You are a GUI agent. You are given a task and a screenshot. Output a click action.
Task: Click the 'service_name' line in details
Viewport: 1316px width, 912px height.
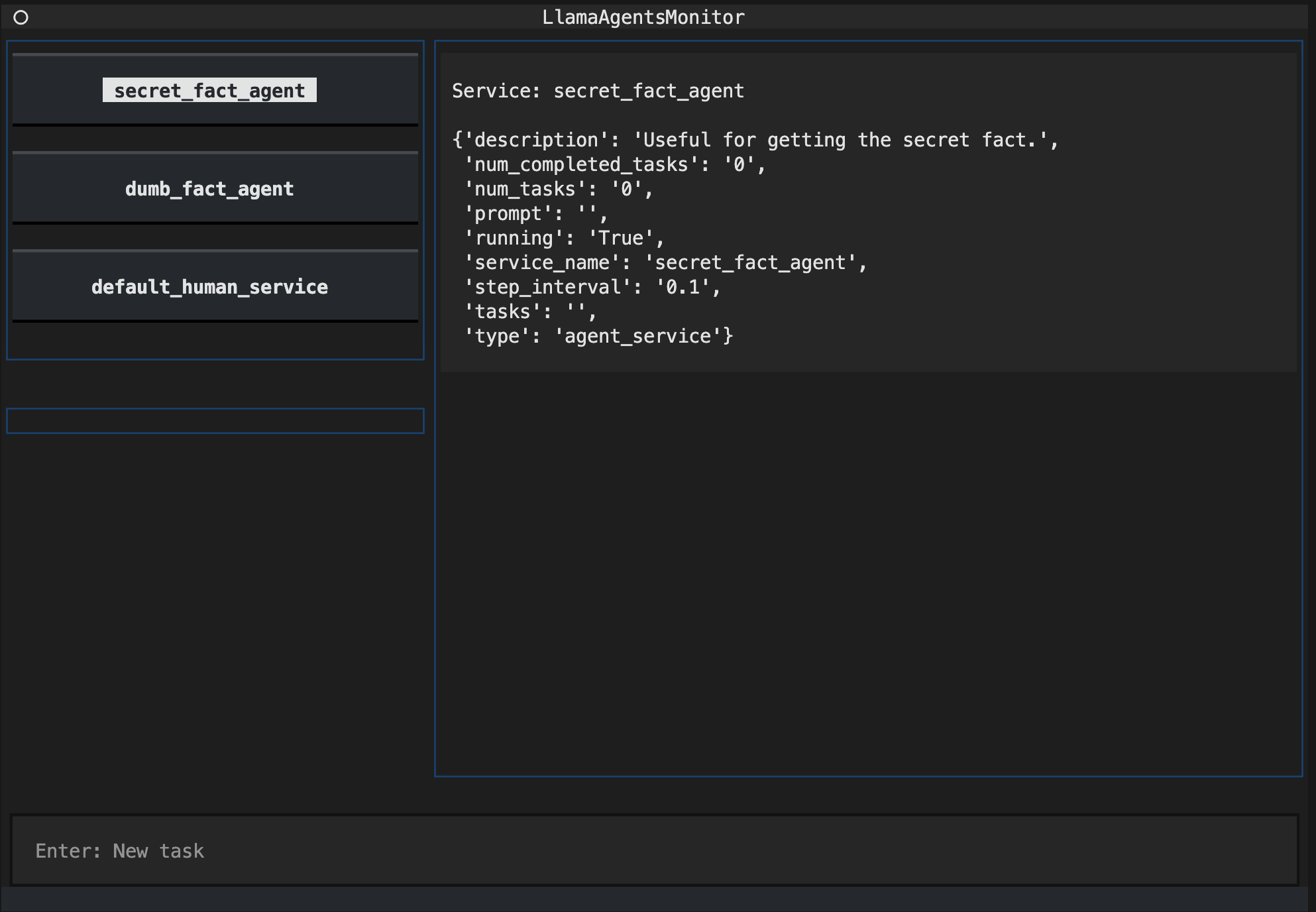(665, 262)
